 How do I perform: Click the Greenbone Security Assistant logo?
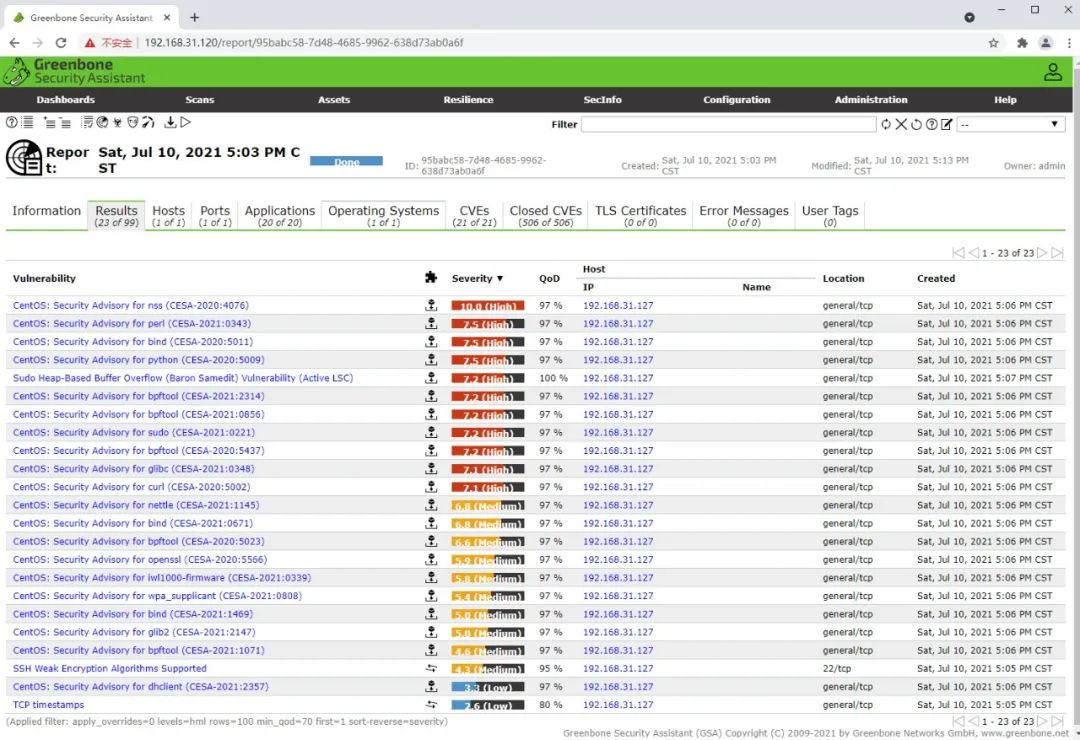pos(74,72)
